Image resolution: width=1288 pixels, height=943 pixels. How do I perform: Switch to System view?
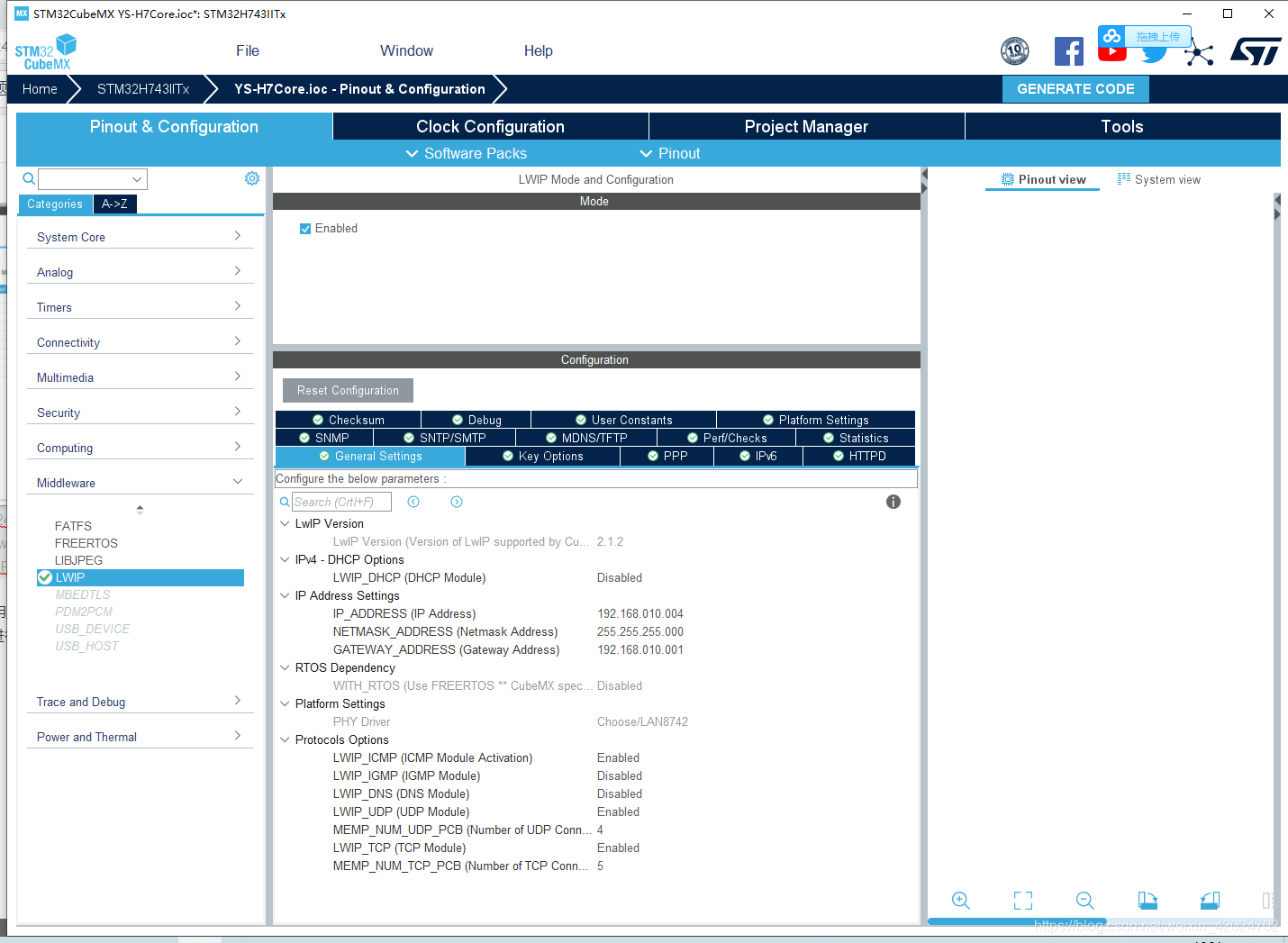pos(1158,179)
